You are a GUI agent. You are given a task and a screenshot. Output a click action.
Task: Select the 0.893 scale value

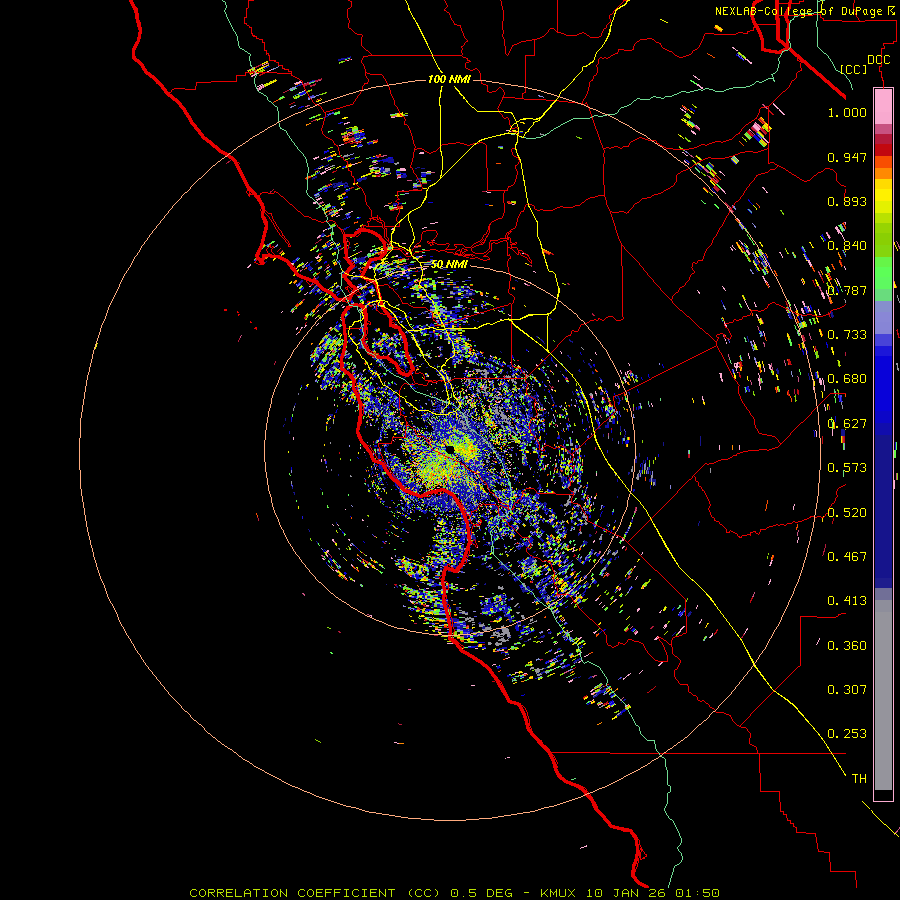[x=847, y=201]
